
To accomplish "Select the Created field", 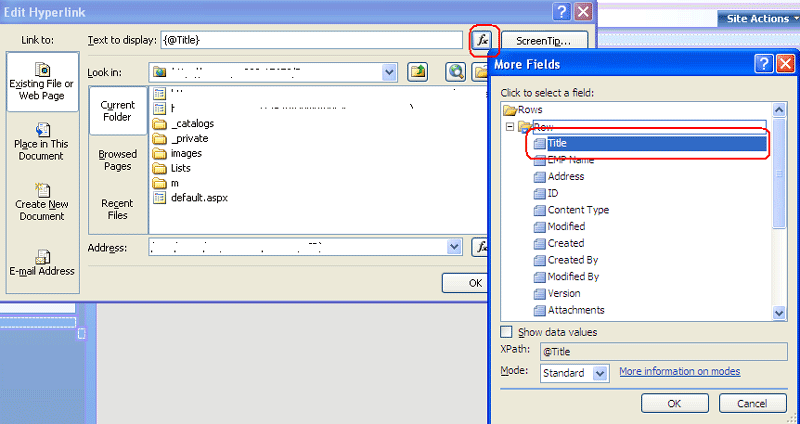I will coord(559,243).
